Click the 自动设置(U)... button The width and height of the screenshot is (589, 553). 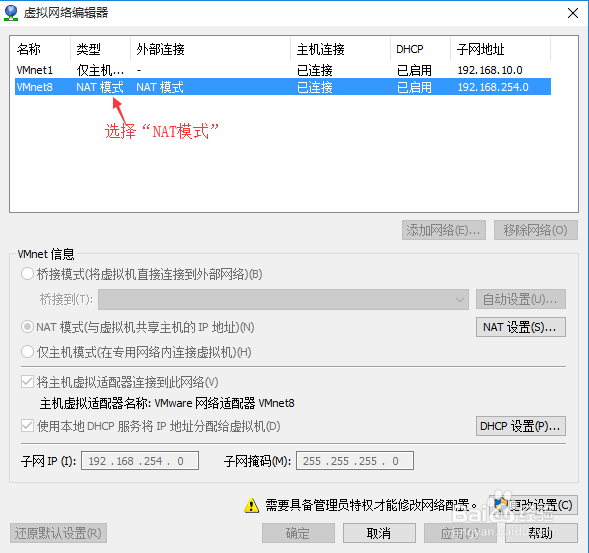[521, 299]
